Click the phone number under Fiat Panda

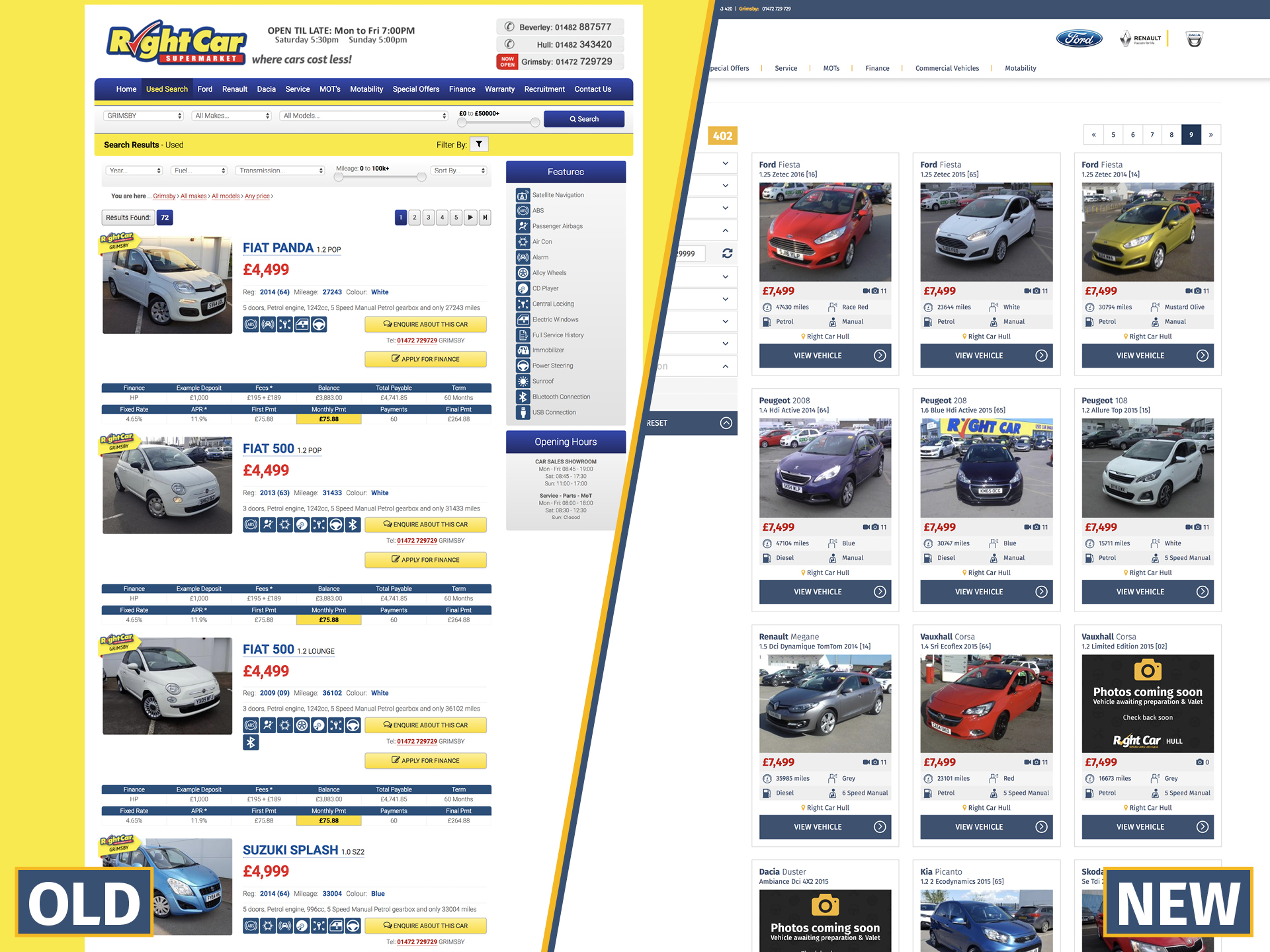[417, 340]
